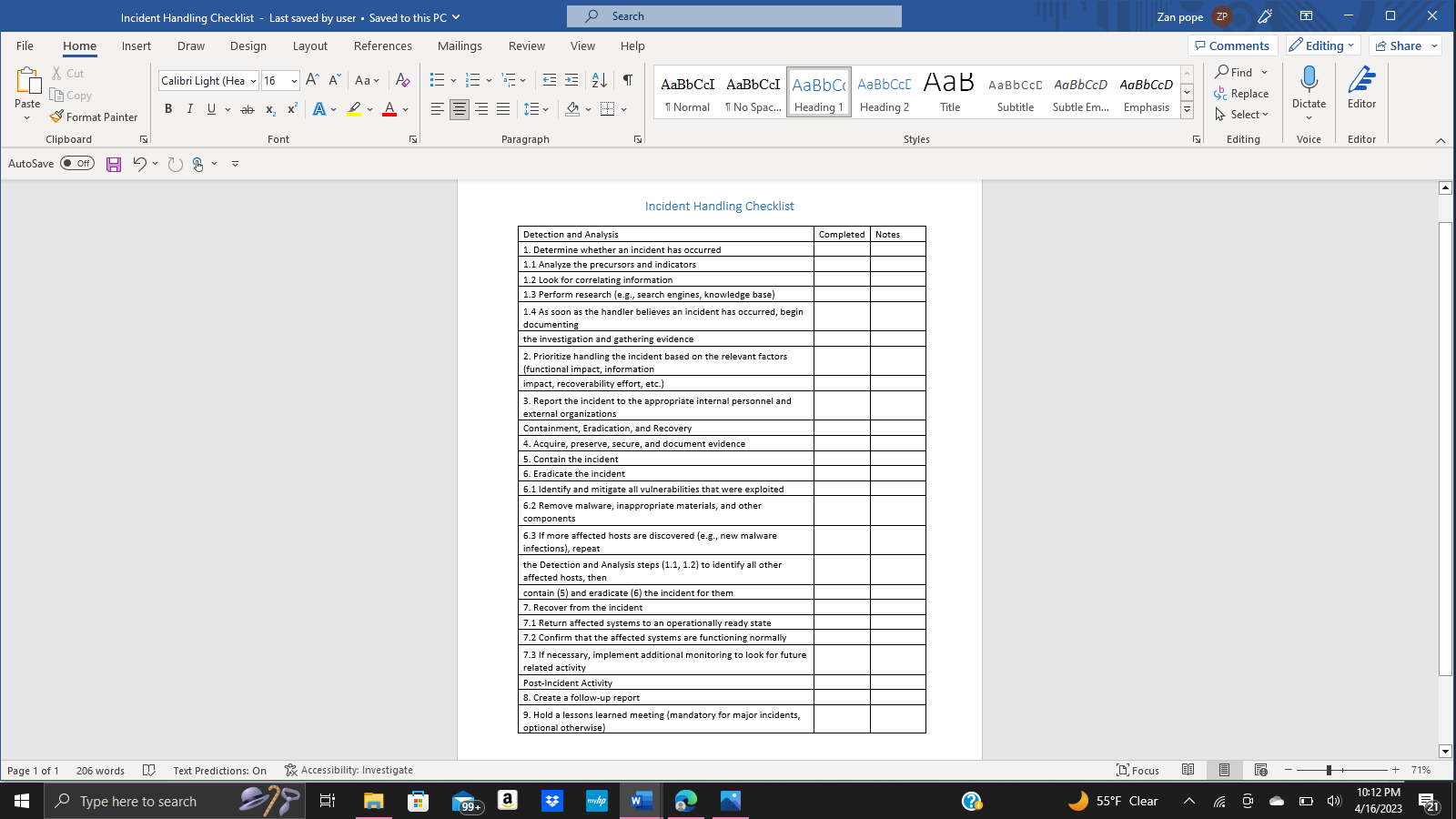Open the Mailings tab
The image size is (1456, 819).
460,45
